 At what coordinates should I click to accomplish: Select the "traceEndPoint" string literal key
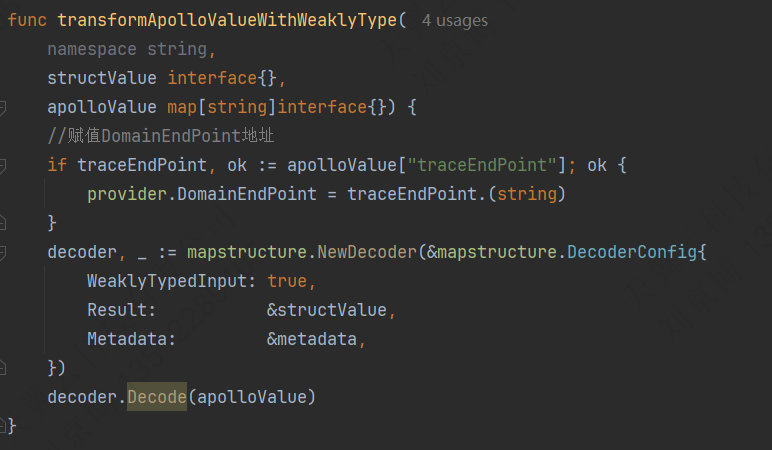tap(482, 165)
